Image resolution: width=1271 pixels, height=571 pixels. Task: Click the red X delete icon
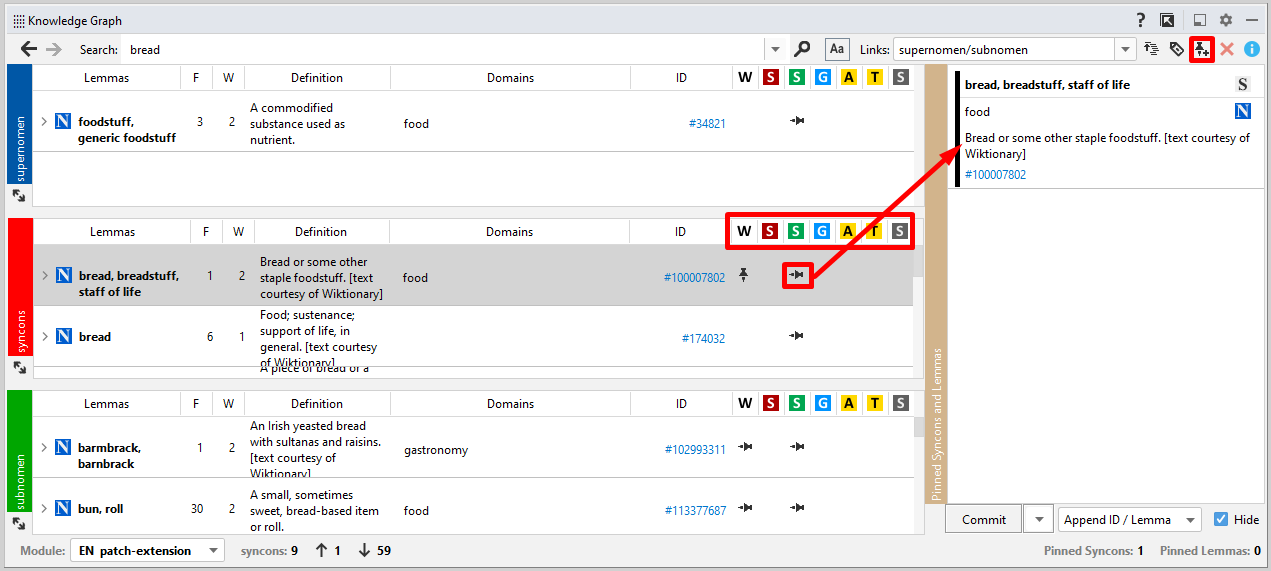[x=1227, y=49]
